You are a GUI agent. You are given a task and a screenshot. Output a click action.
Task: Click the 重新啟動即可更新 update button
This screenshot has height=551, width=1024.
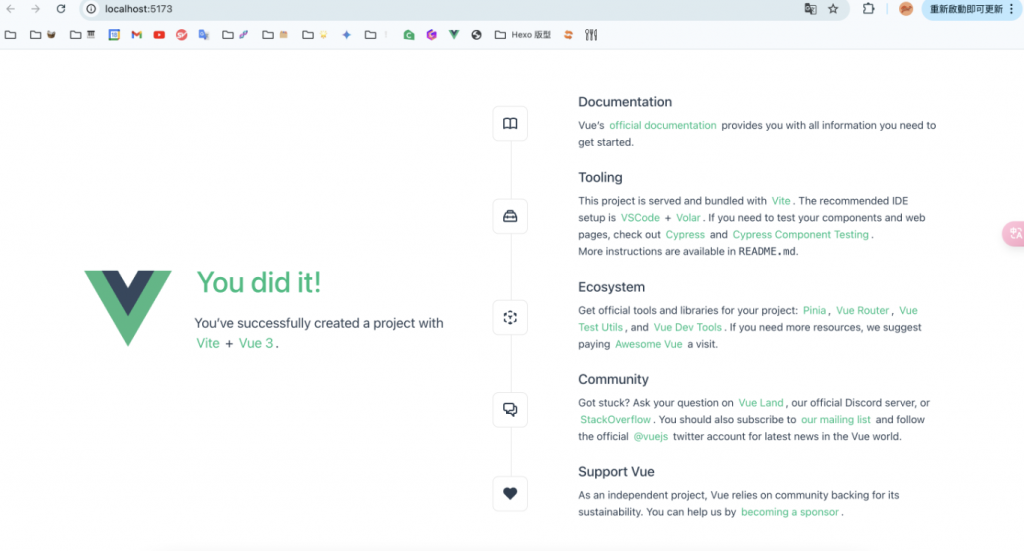point(972,9)
